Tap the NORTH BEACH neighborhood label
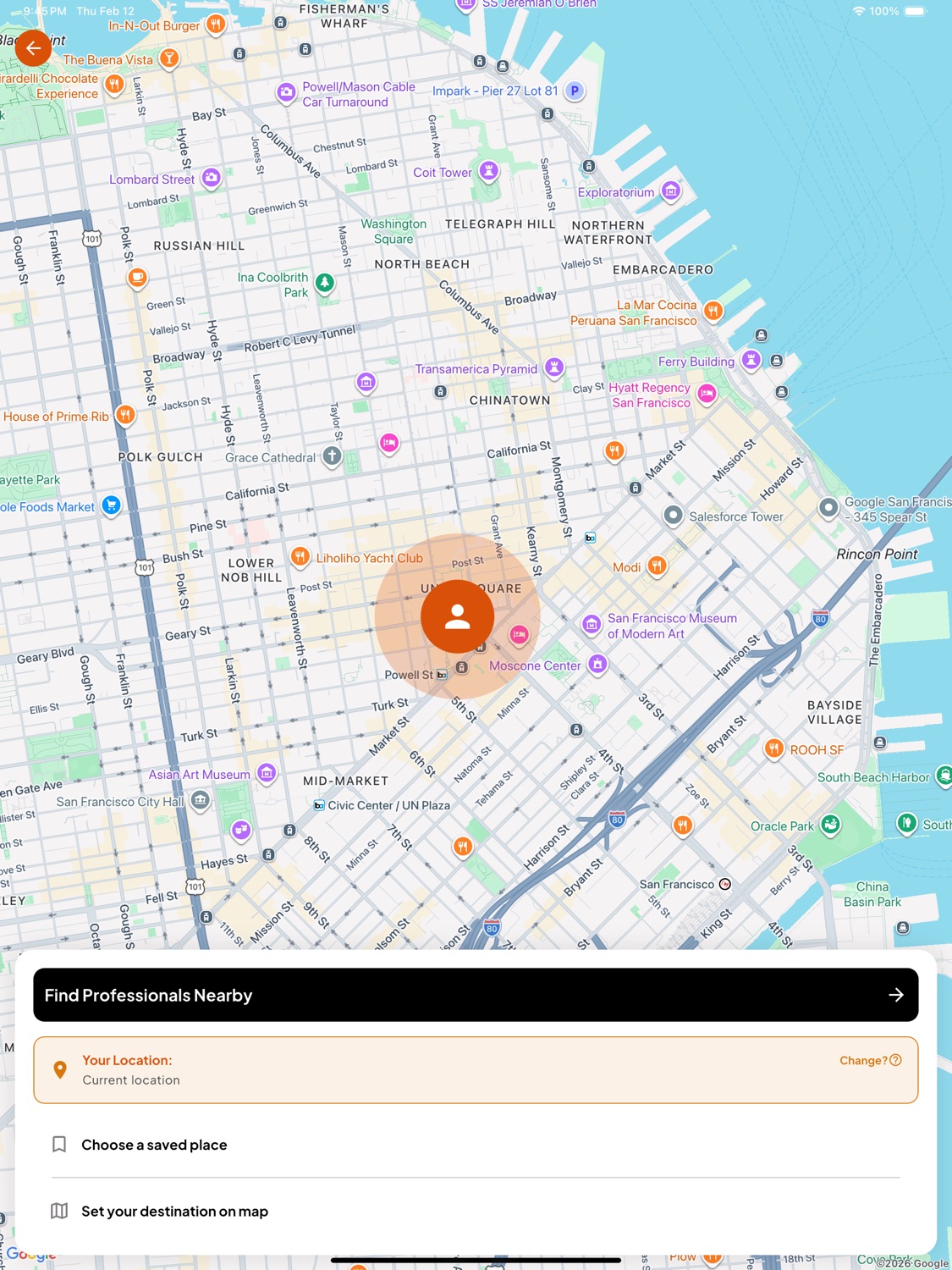The height and width of the screenshot is (1270, 952). point(421,264)
